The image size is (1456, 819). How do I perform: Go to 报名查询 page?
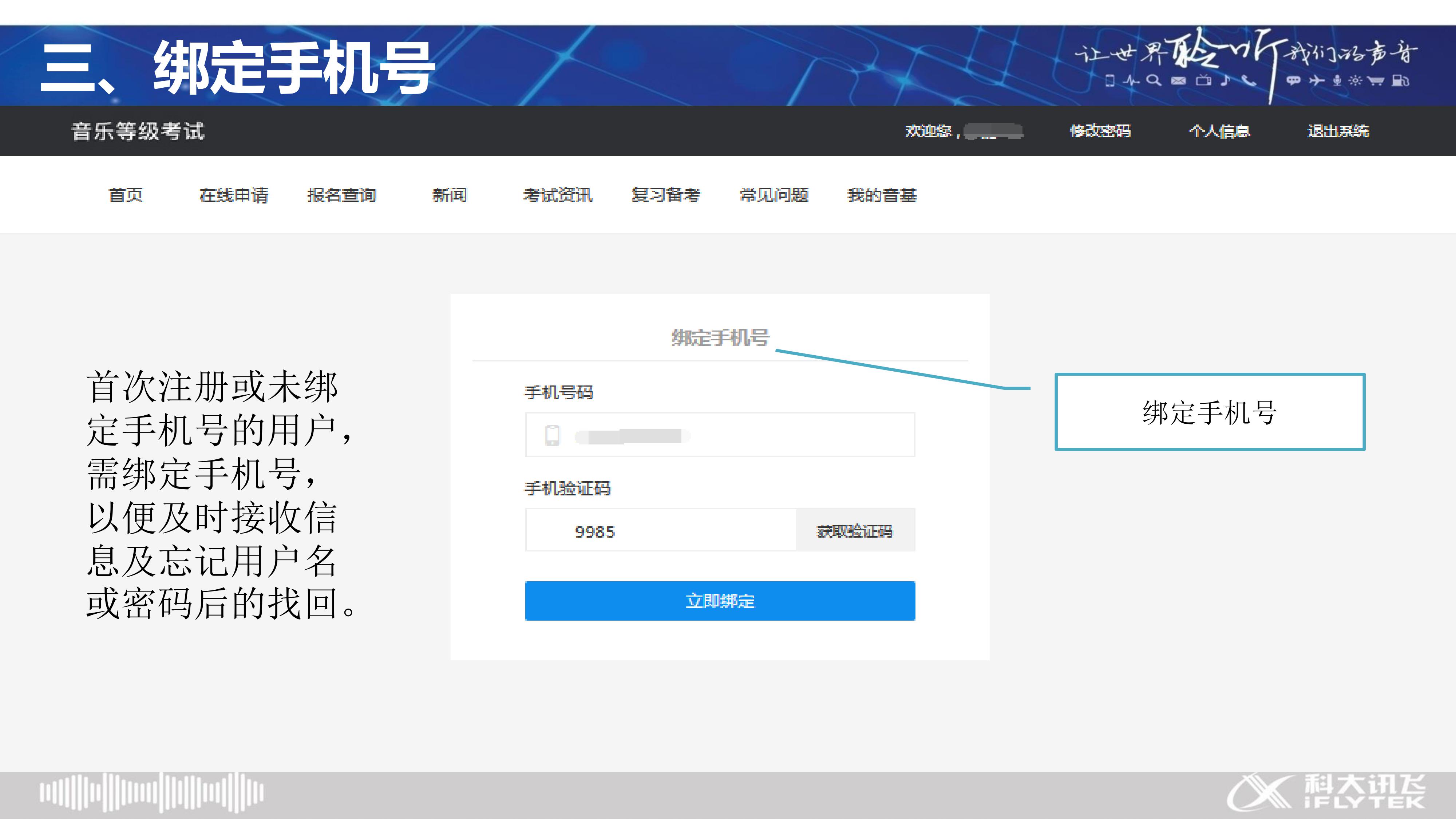(341, 195)
